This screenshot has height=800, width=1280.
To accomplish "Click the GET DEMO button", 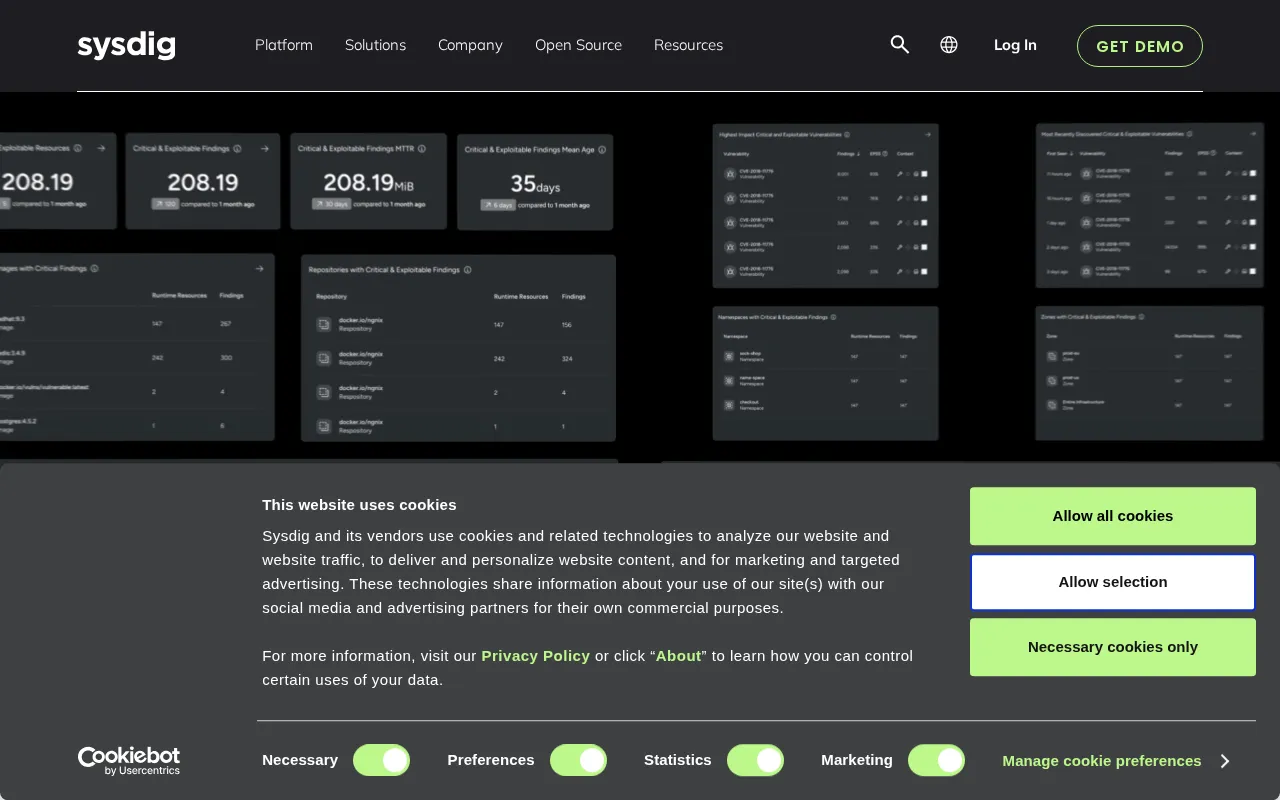I will tap(1140, 46).
